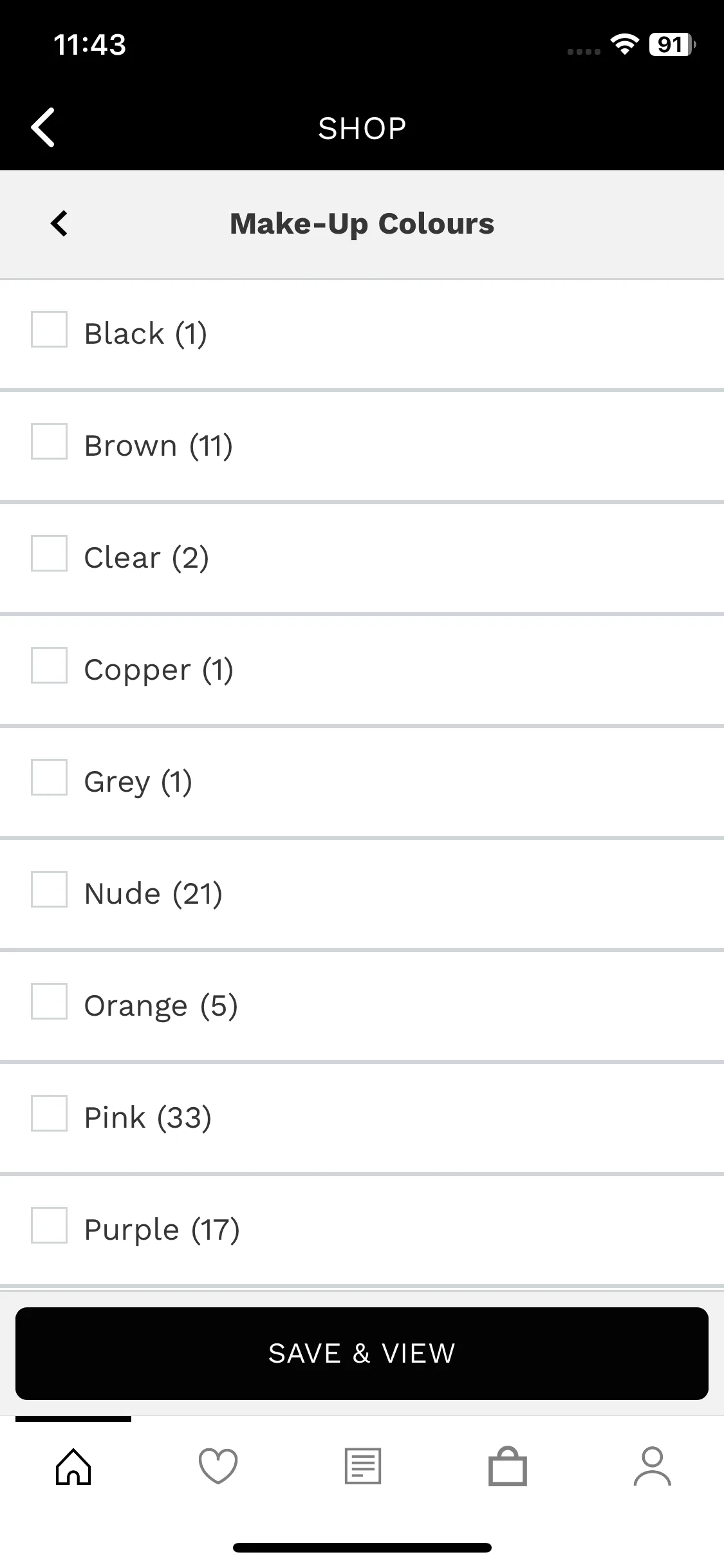Tap the battery indicator icon
This screenshot has height=1568, width=724.
pyautogui.click(x=672, y=44)
